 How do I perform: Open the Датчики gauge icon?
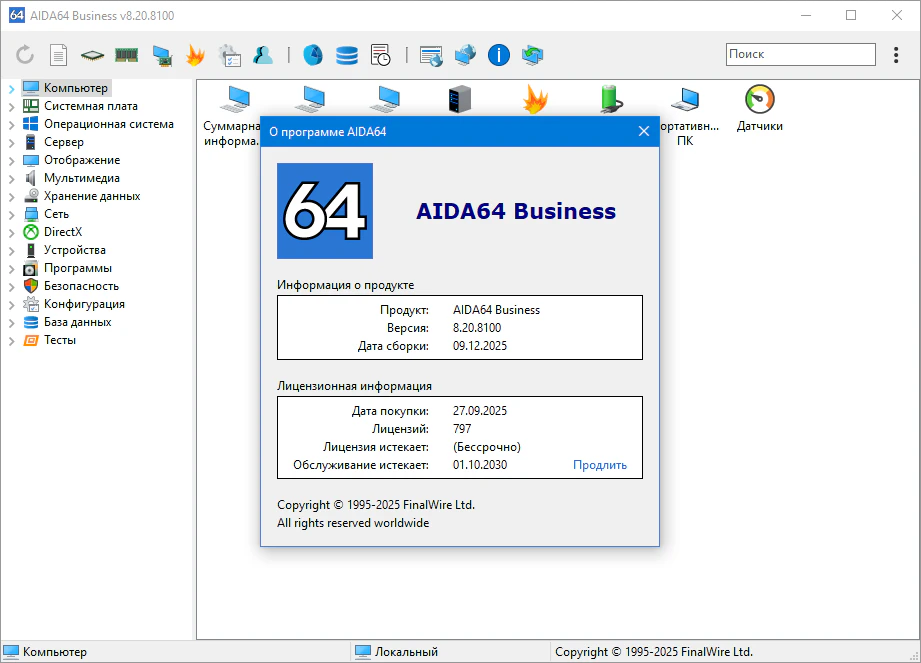pyautogui.click(x=760, y=99)
